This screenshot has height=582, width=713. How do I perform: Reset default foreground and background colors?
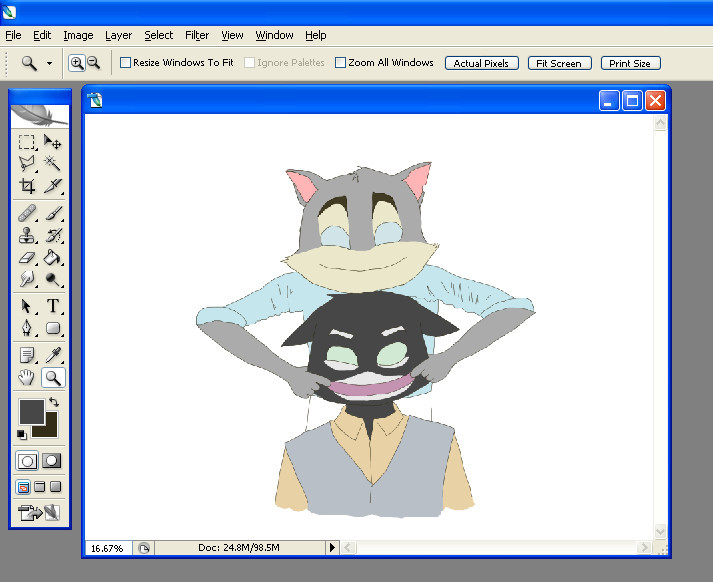(x=22, y=435)
